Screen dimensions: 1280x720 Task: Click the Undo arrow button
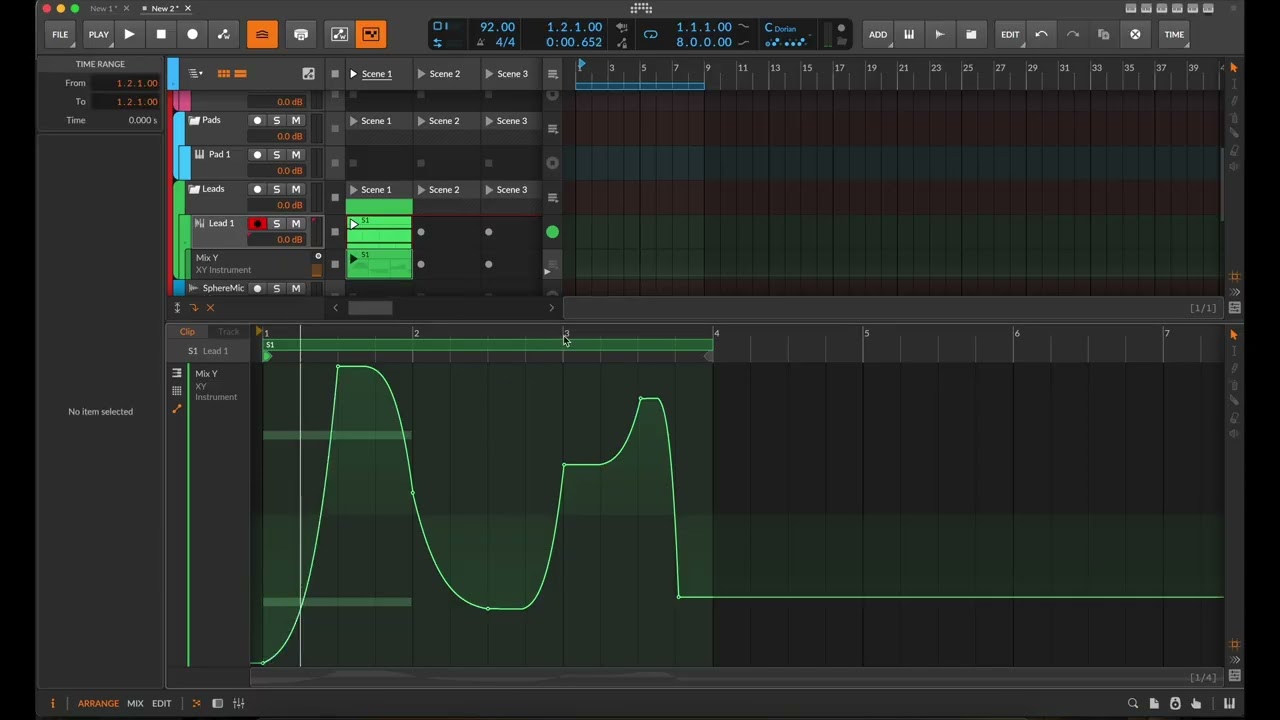1041,34
